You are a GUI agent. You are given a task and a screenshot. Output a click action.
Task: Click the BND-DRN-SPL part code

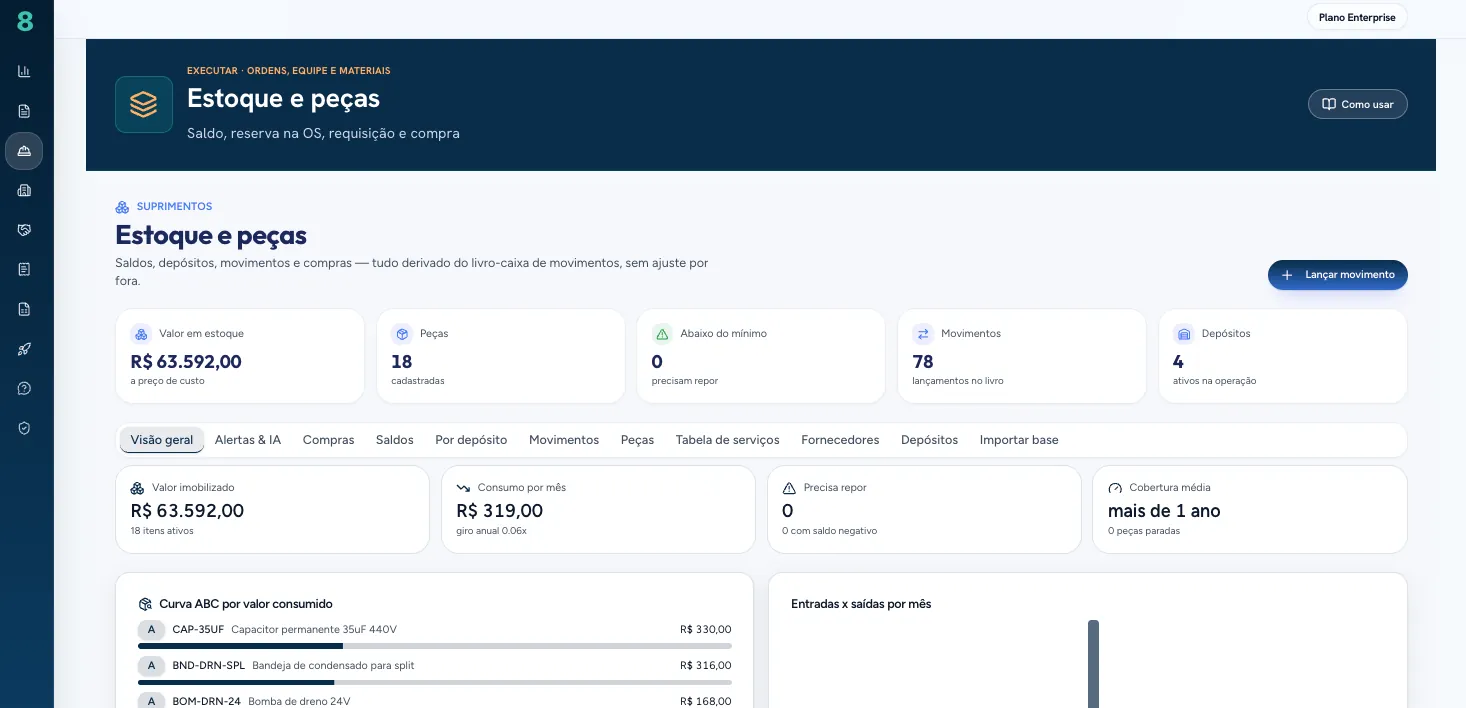[x=209, y=666]
